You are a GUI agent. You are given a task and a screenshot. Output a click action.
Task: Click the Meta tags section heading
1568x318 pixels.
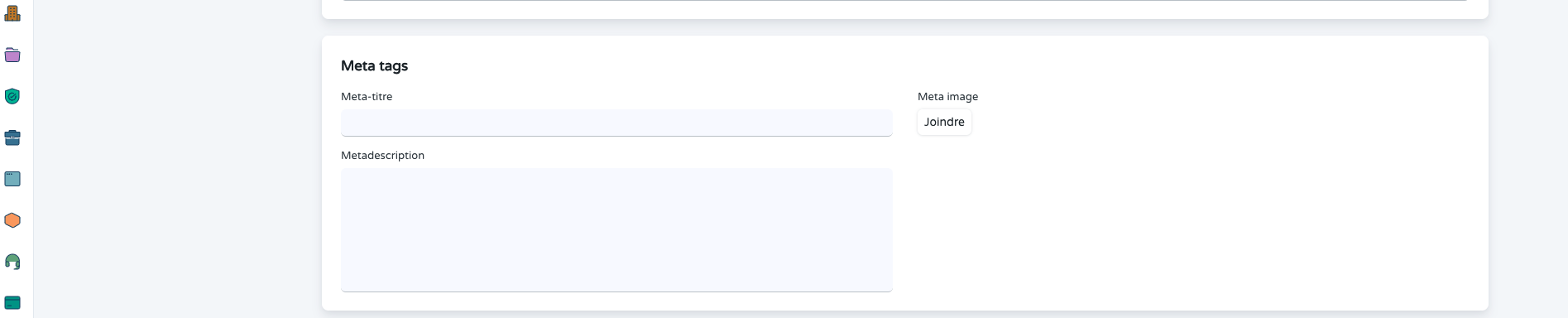(374, 65)
